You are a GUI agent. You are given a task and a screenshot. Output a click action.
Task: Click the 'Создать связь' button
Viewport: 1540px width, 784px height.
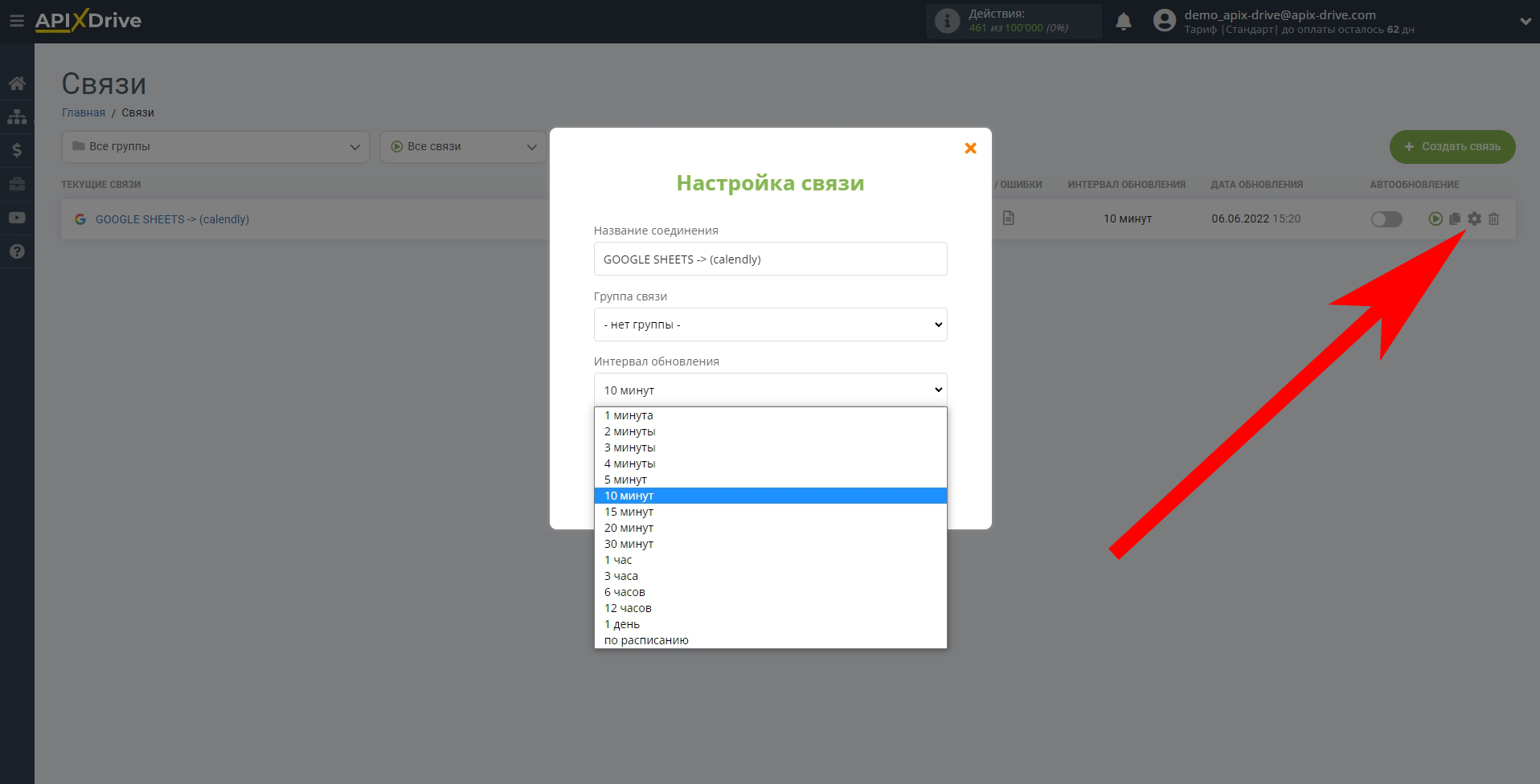click(x=1452, y=147)
